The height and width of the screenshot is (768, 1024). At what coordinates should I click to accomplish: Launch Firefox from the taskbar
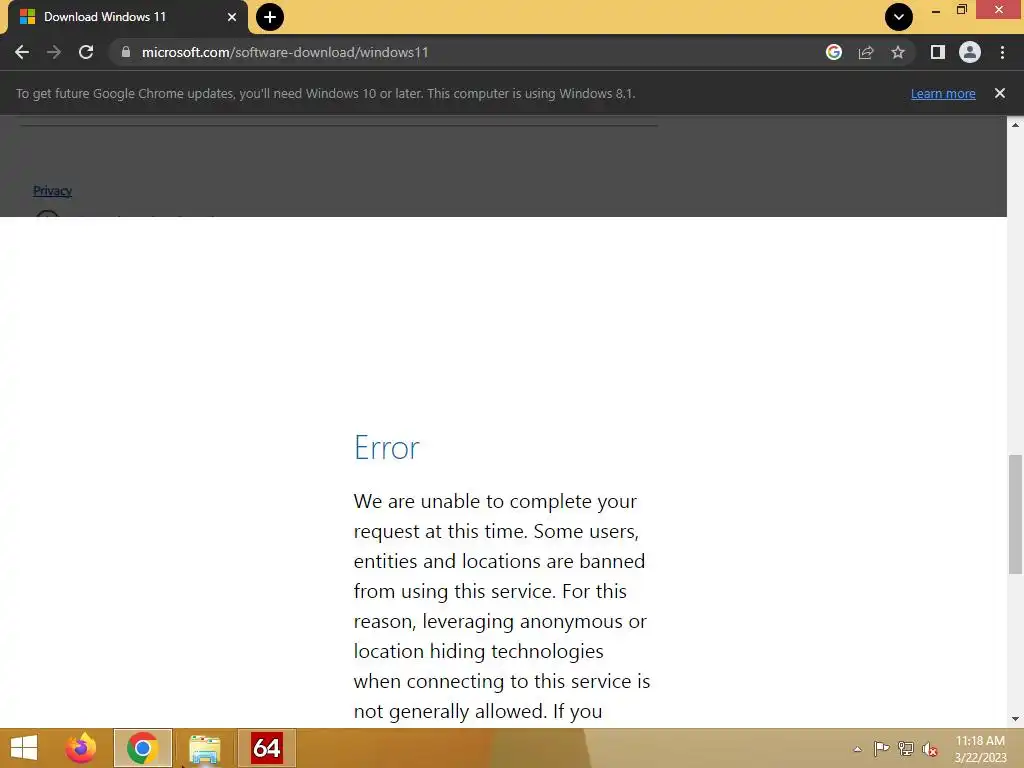pos(81,748)
